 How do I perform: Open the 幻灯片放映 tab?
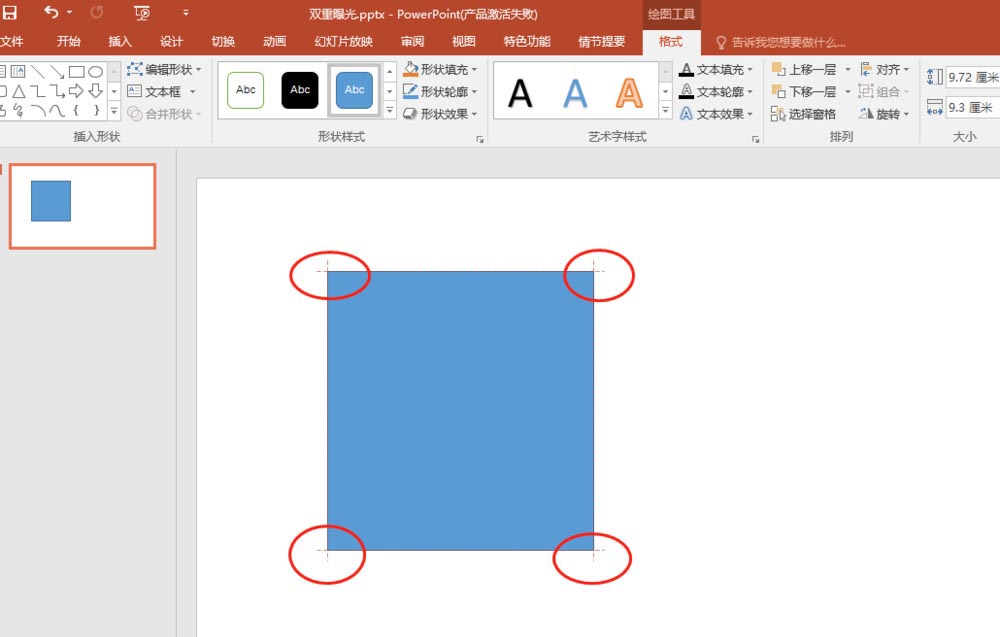[343, 41]
